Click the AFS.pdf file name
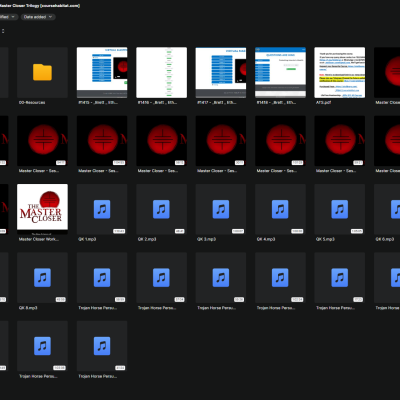Viewport: 400px width, 400px height. 323,102
